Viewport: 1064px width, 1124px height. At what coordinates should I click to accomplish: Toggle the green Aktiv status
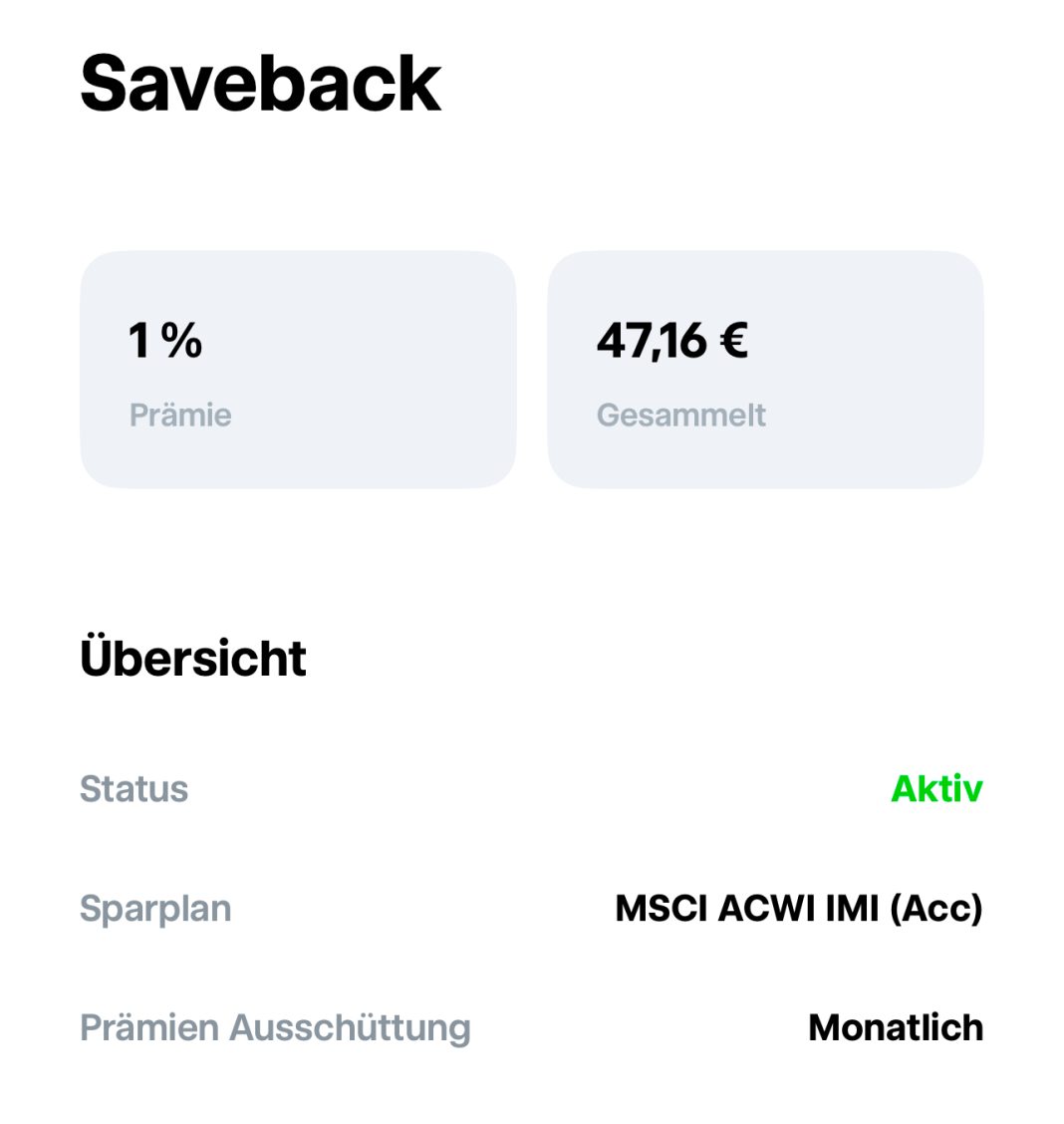coord(936,789)
